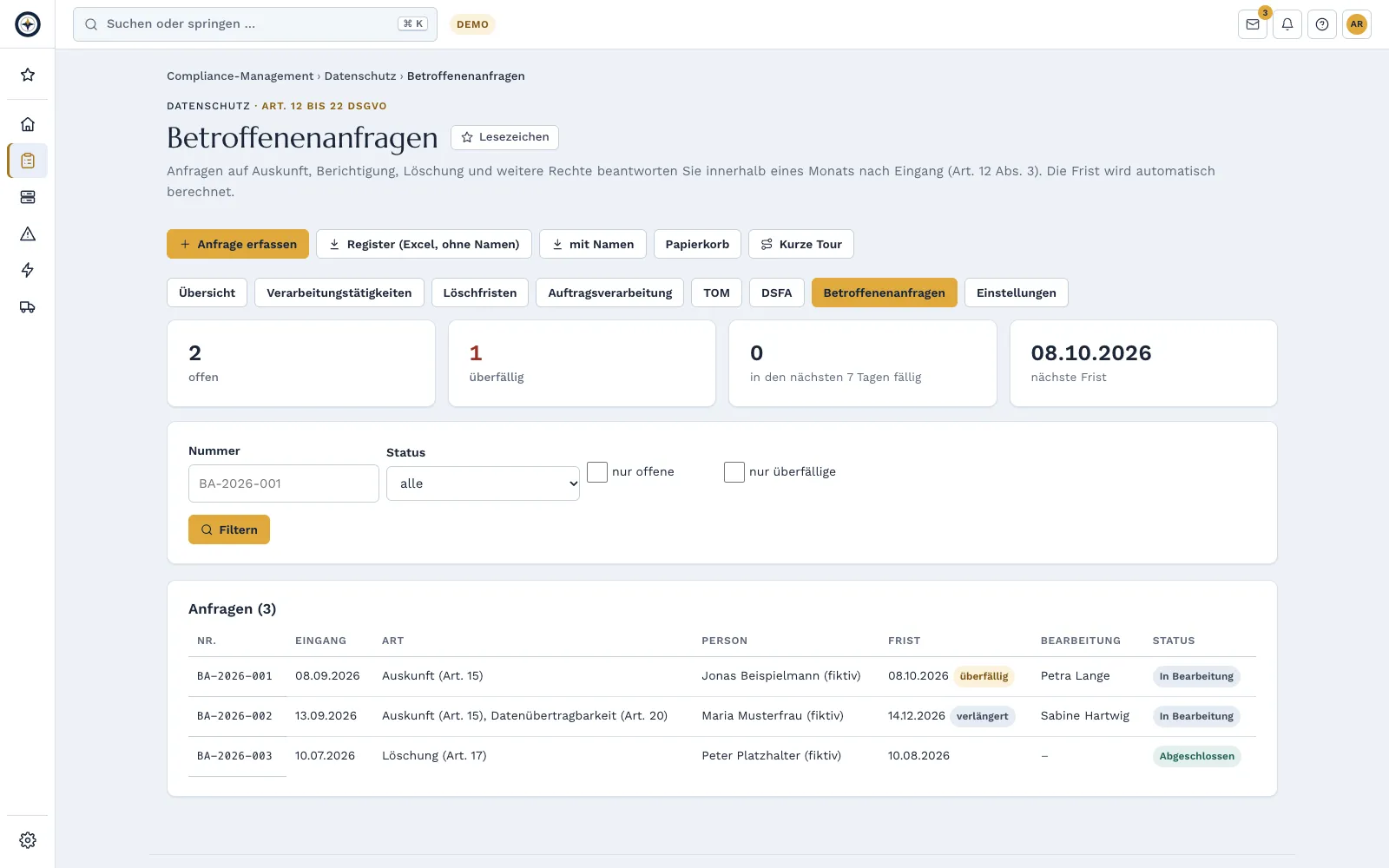Image resolution: width=1389 pixels, height=868 pixels.
Task: Check the 'nur überfällige' checkbox
Action: pyautogui.click(x=734, y=472)
